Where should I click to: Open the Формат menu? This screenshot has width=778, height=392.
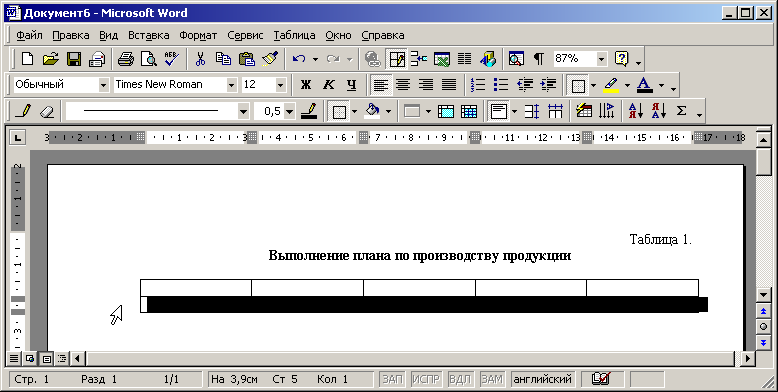point(198,35)
